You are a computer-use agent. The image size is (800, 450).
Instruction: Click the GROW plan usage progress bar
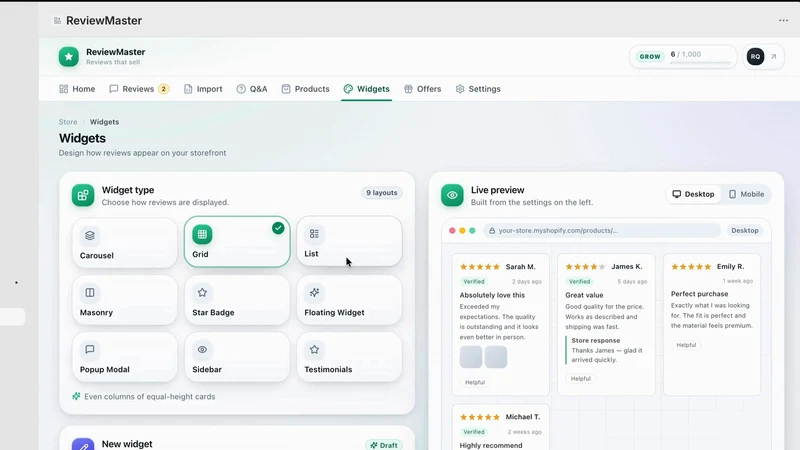701,63
